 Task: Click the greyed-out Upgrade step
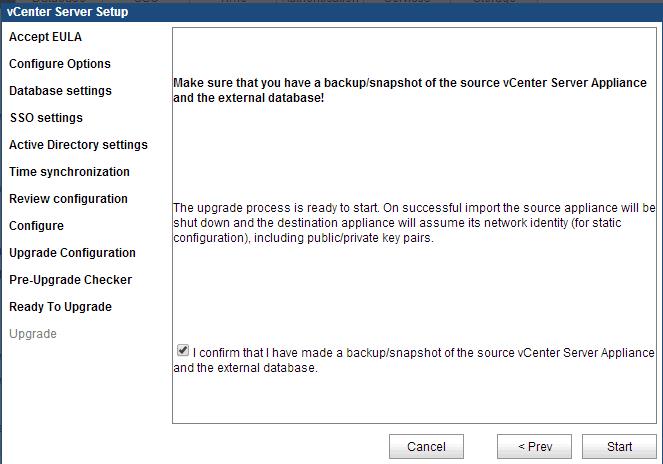click(33, 334)
